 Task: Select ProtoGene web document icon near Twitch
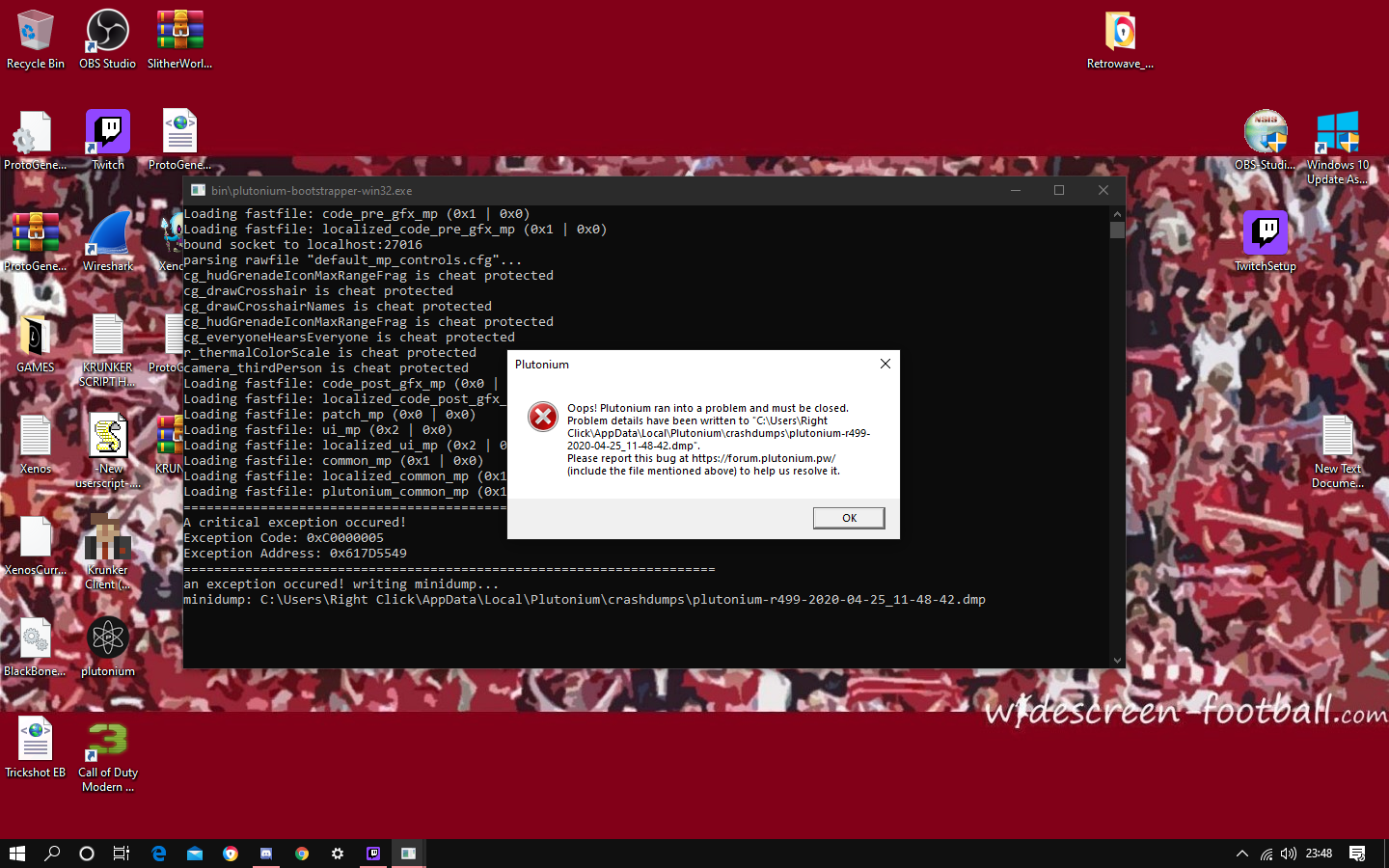point(179,141)
